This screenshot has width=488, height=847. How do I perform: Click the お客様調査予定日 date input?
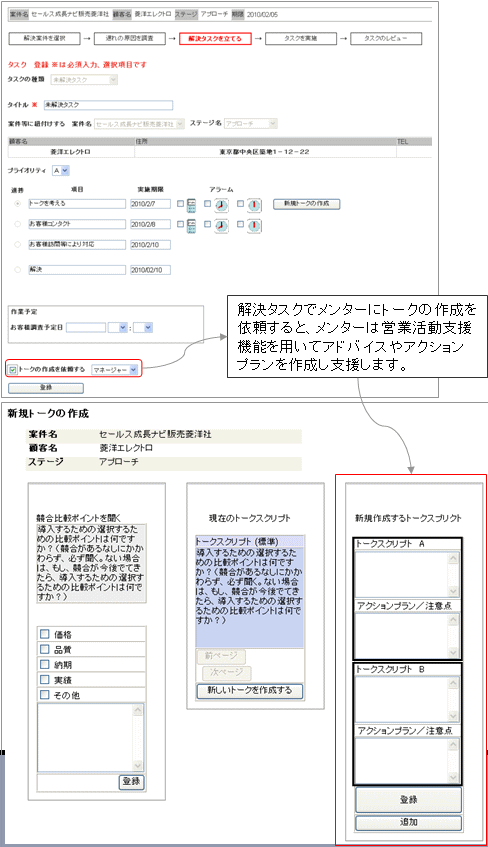[x=86, y=327]
